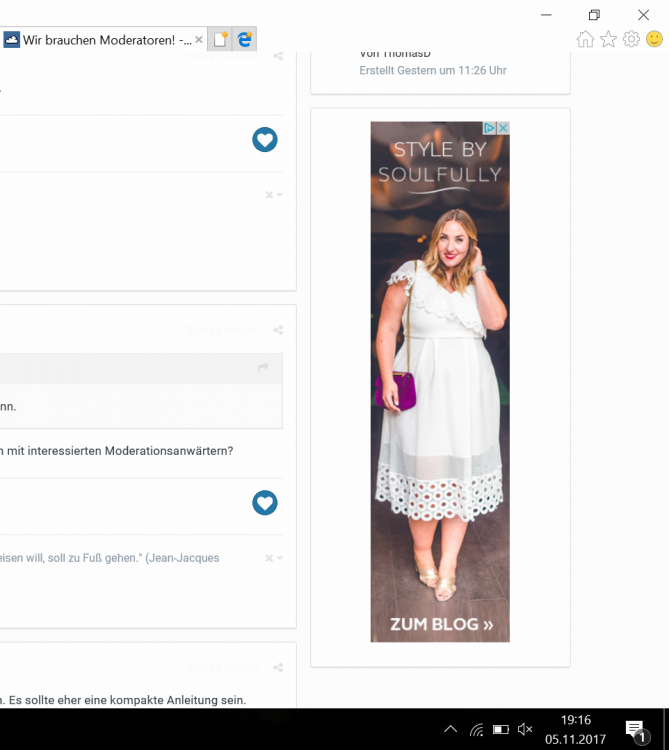Open Favorites with the star icon
The height and width of the screenshot is (750, 669).
point(608,39)
